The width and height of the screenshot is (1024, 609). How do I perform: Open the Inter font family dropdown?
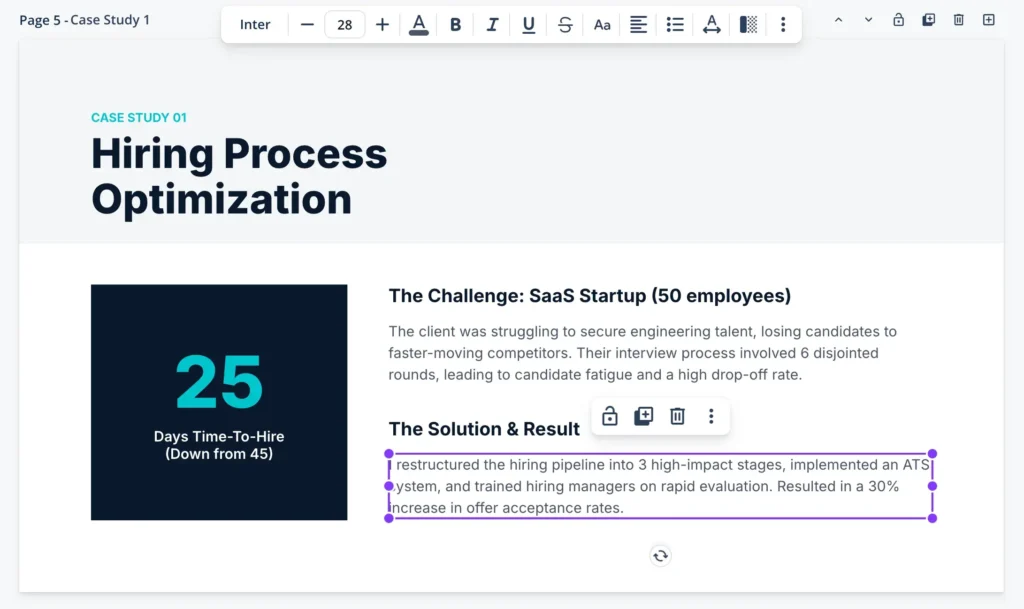[255, 24]
